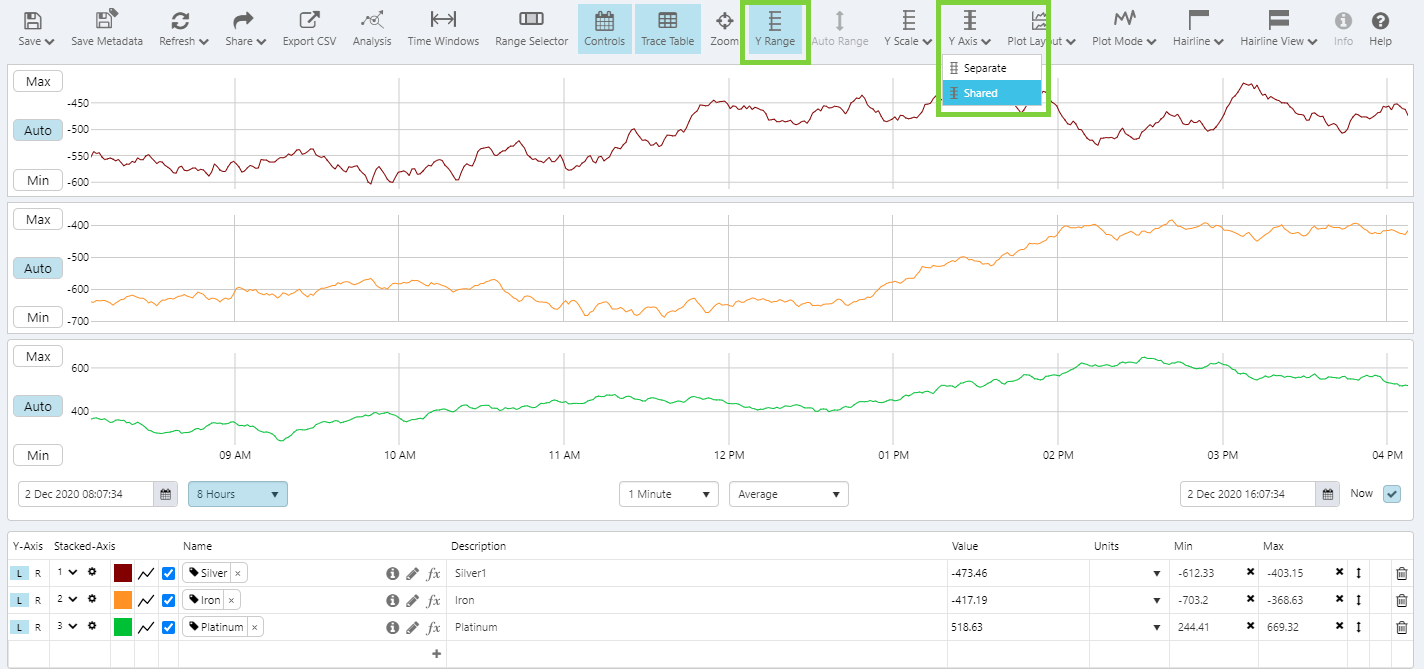Delete the Platinum trace with trash icon
Screen dimensions: 1424x669
[1401, 627]
